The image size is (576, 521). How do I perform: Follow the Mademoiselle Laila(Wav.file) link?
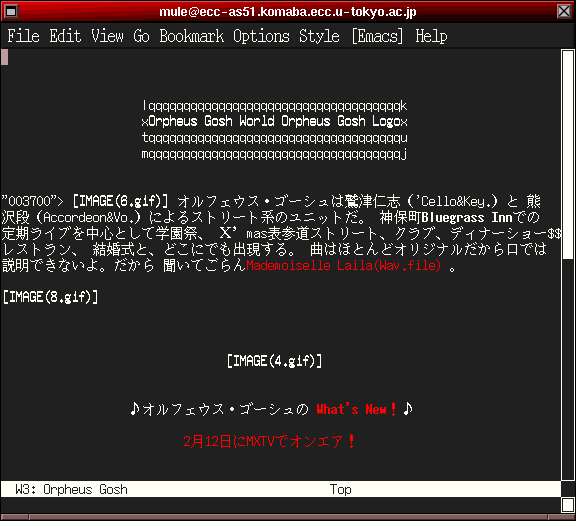[343, 265]
